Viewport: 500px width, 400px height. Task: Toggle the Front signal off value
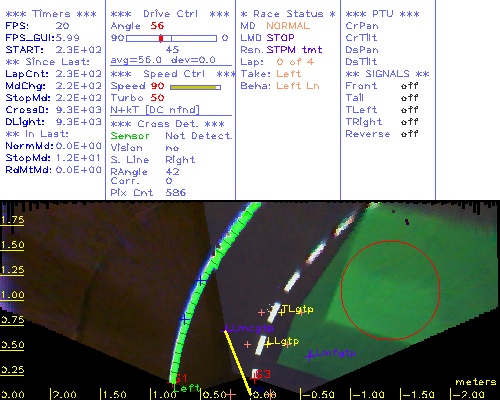tap(409, 86)
